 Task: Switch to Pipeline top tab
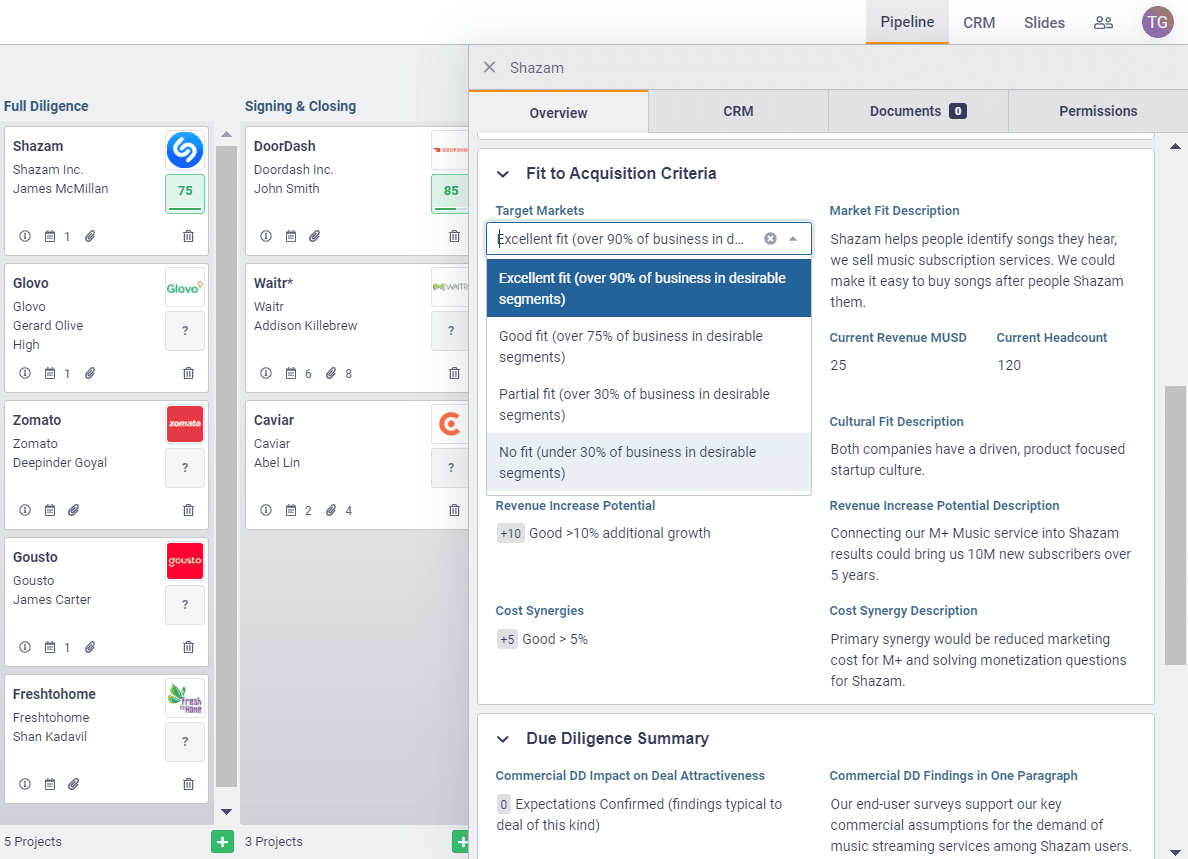pos(907,23)
